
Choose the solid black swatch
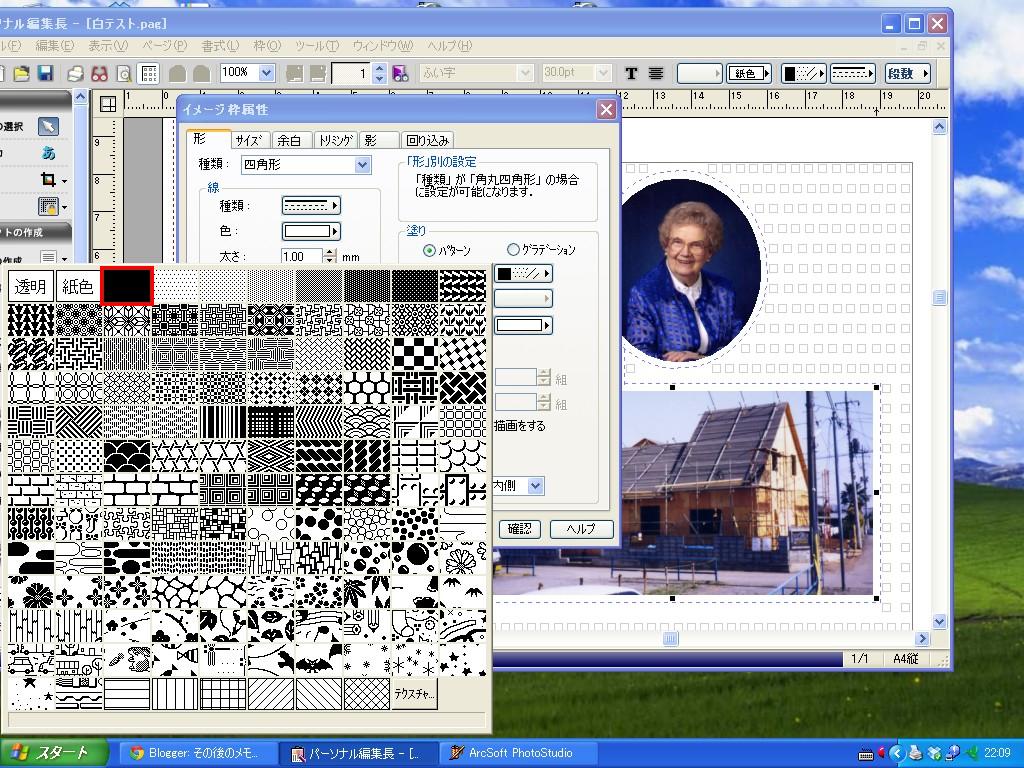127,286
